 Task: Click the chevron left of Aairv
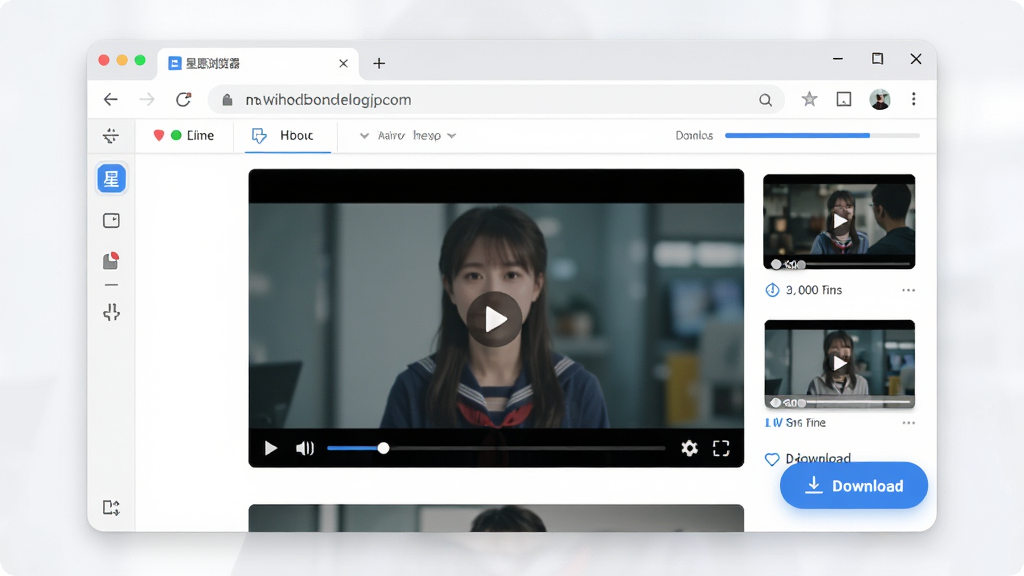364,136
